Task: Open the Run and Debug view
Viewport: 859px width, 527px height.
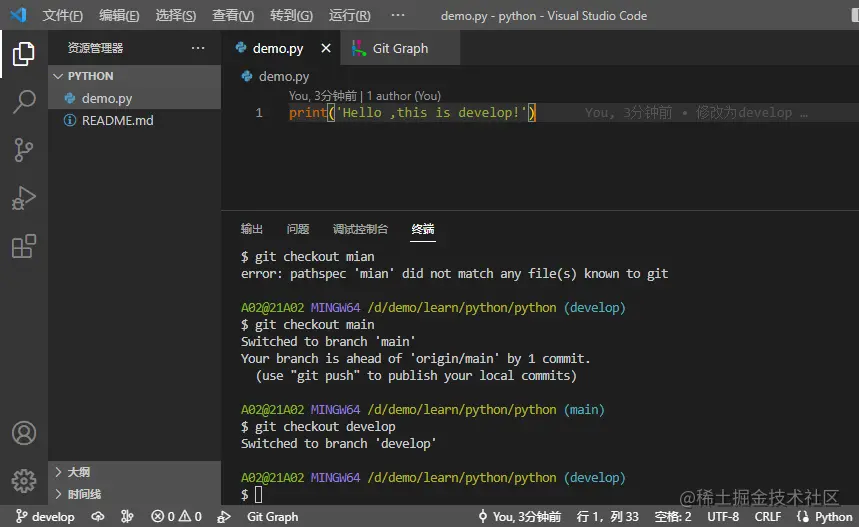Action: pos(24,198)
